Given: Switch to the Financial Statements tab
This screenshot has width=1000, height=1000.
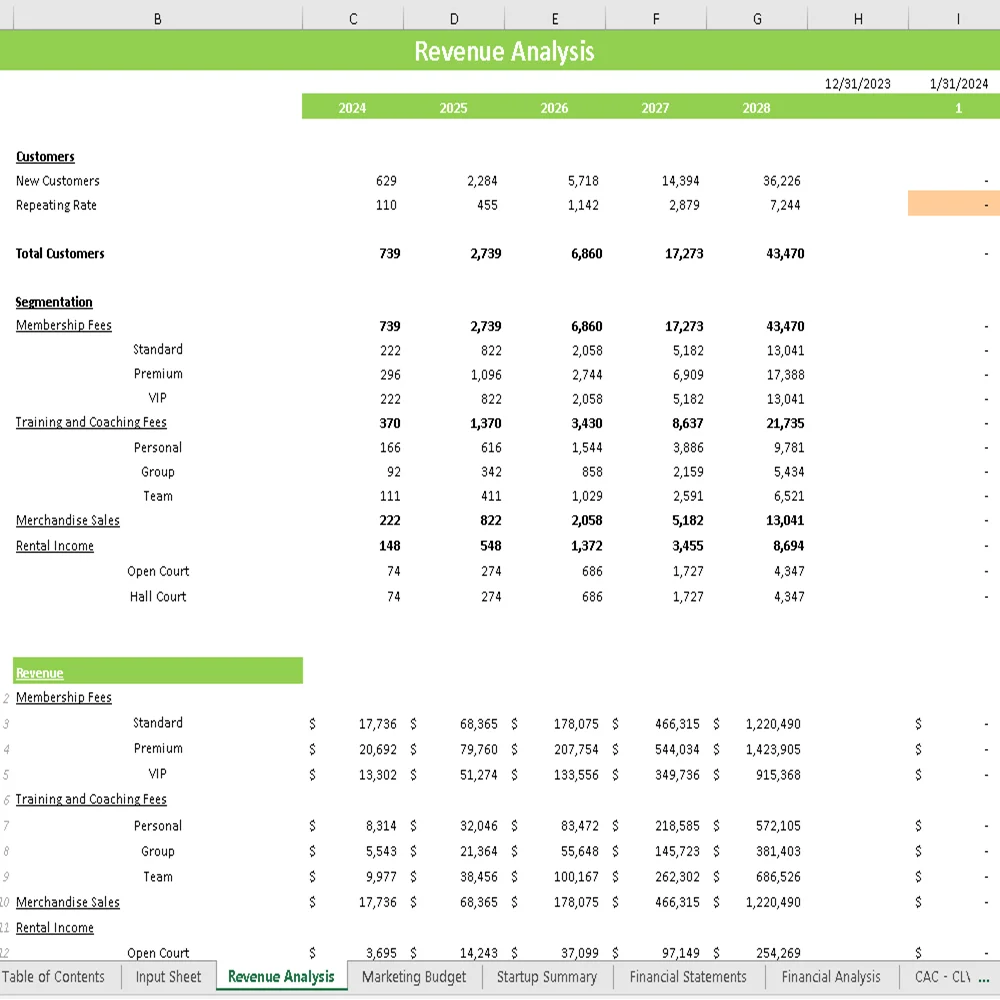Looking at the screenshot, I should point(687,977).
